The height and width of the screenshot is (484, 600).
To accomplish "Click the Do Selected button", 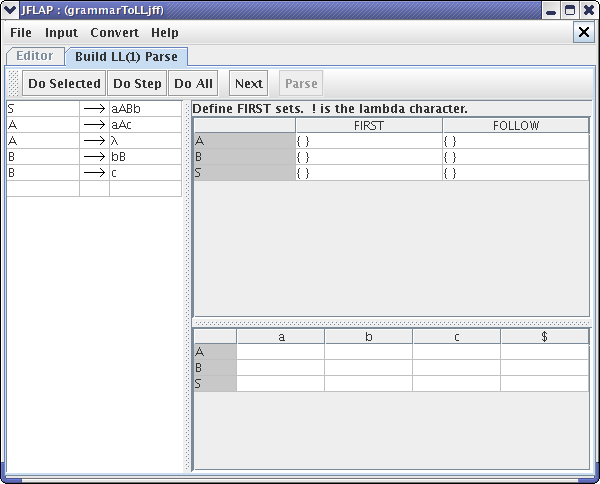I will 64,83.
